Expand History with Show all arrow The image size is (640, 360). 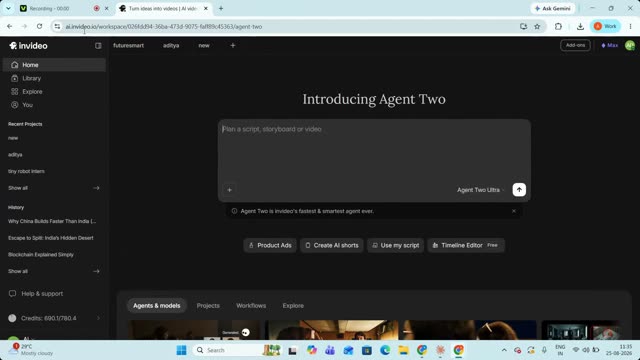click(96, 271)
